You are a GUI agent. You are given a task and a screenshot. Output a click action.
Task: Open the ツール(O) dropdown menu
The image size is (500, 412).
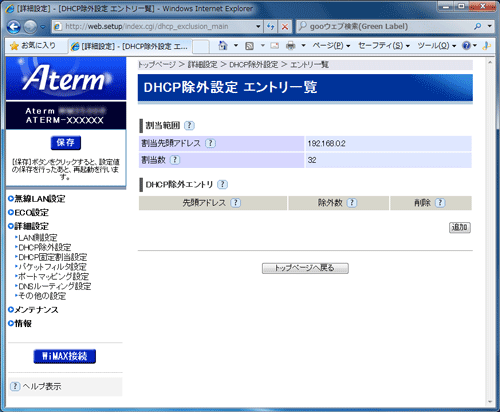[x=436, y=46]
